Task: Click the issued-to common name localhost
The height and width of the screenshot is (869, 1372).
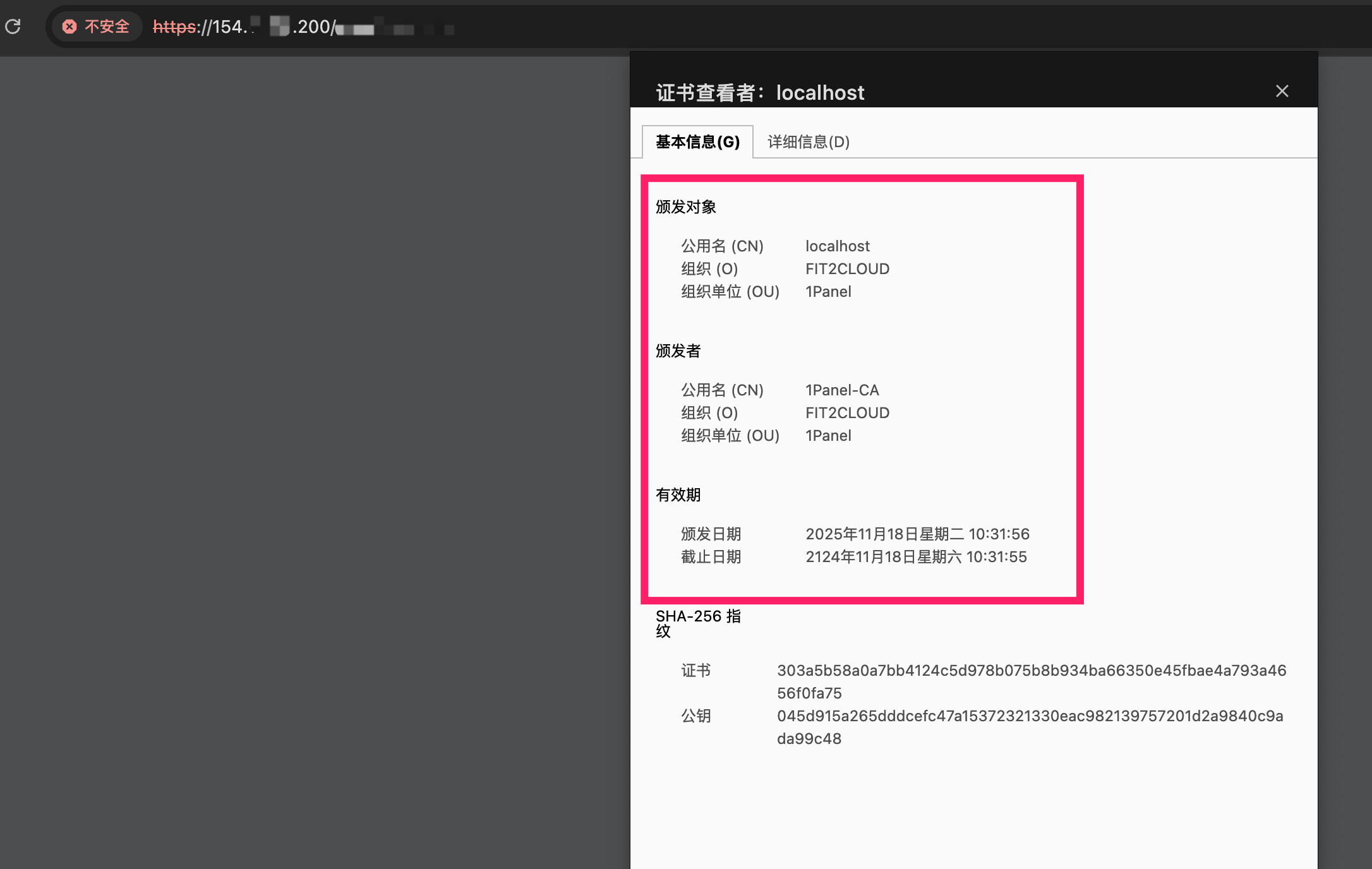Action: point(837,246)
